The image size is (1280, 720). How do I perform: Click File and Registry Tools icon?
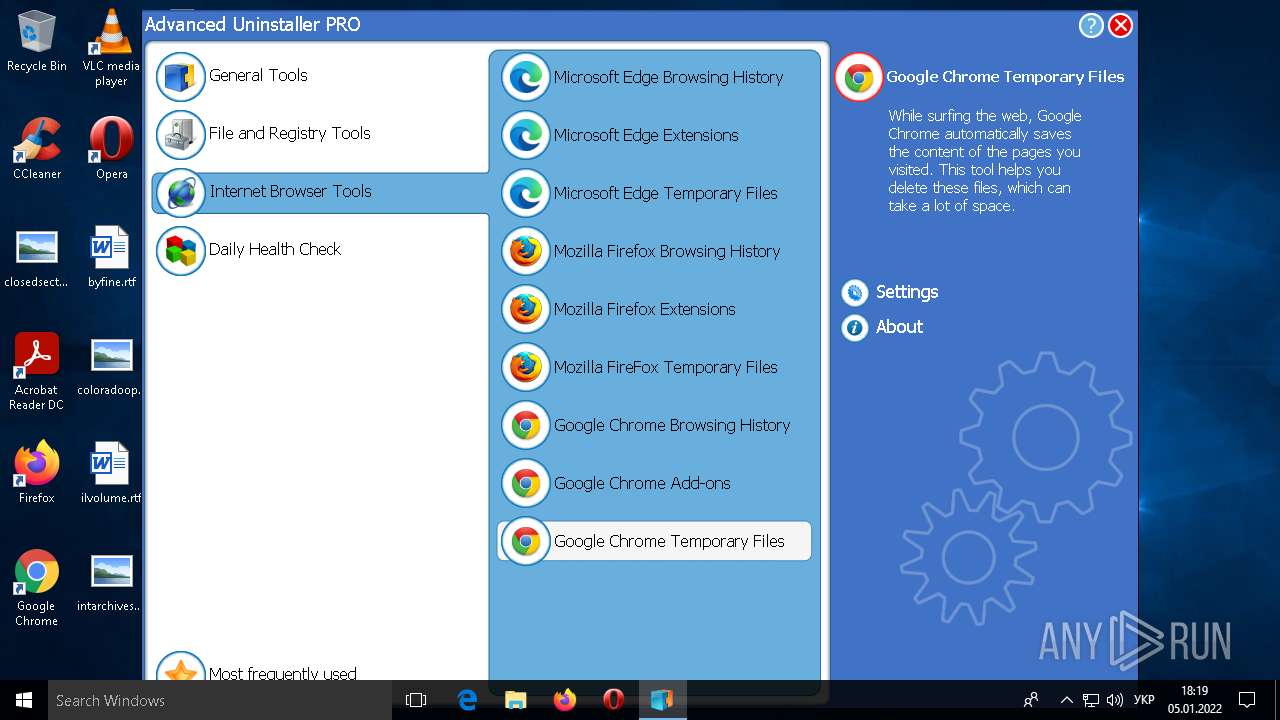[x=181, y=135]
